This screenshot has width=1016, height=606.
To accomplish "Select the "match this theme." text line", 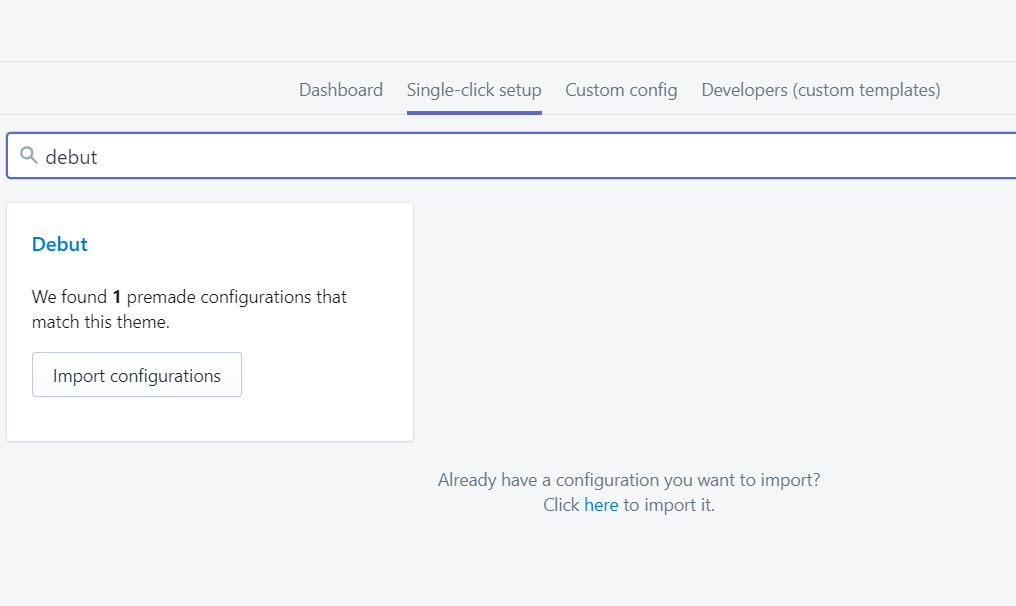I will coord(100,322).
